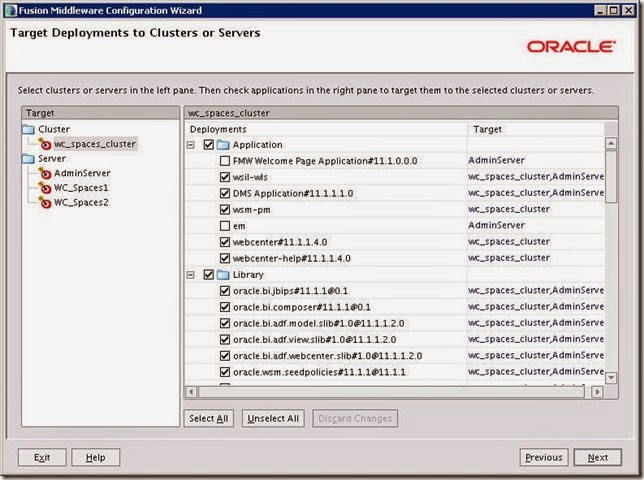The image size is (644, 480).
Task: Collapse the Library deployments group
Action: (x=191, y=275)
